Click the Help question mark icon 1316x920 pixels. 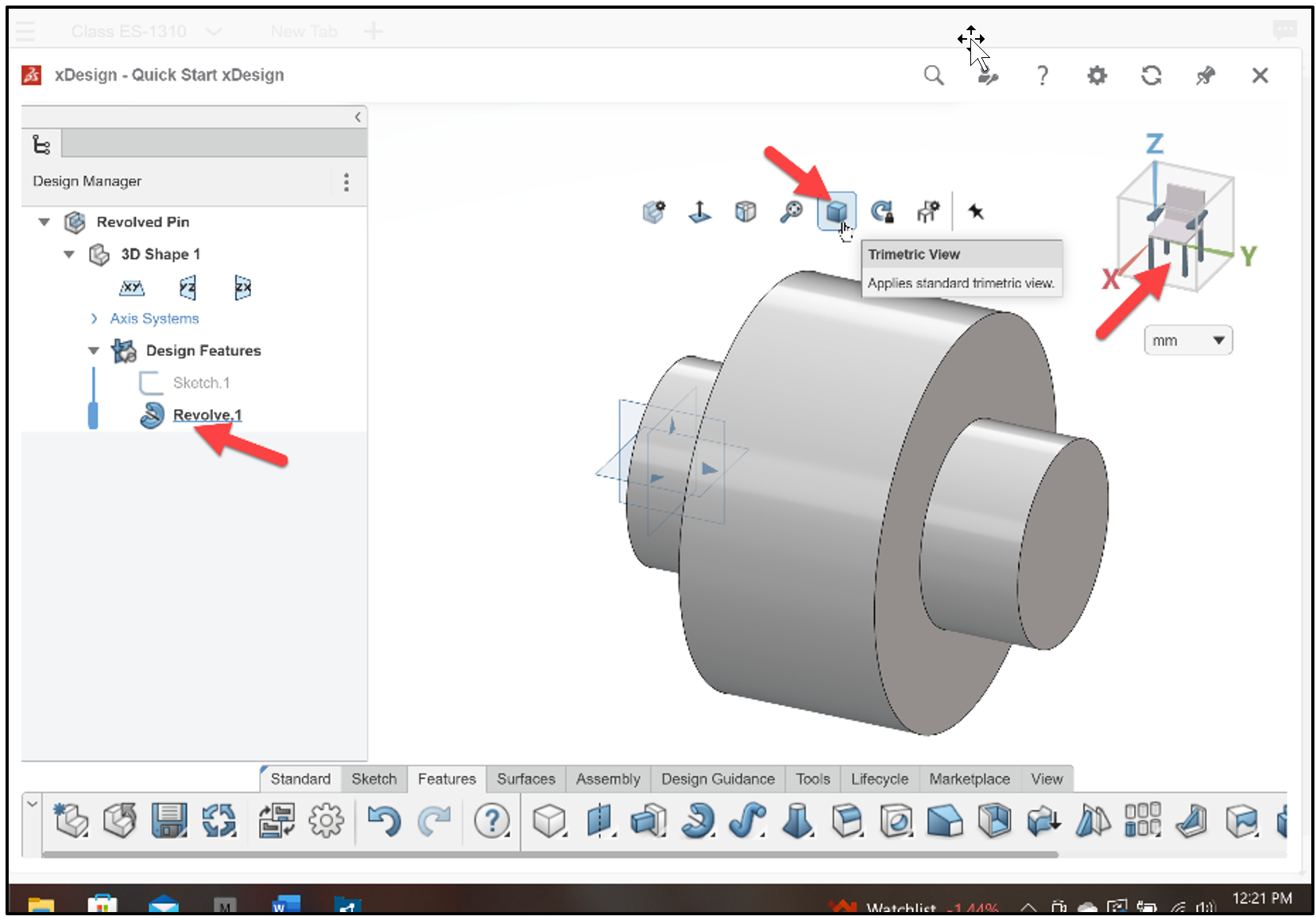(x=1042, y=75)
